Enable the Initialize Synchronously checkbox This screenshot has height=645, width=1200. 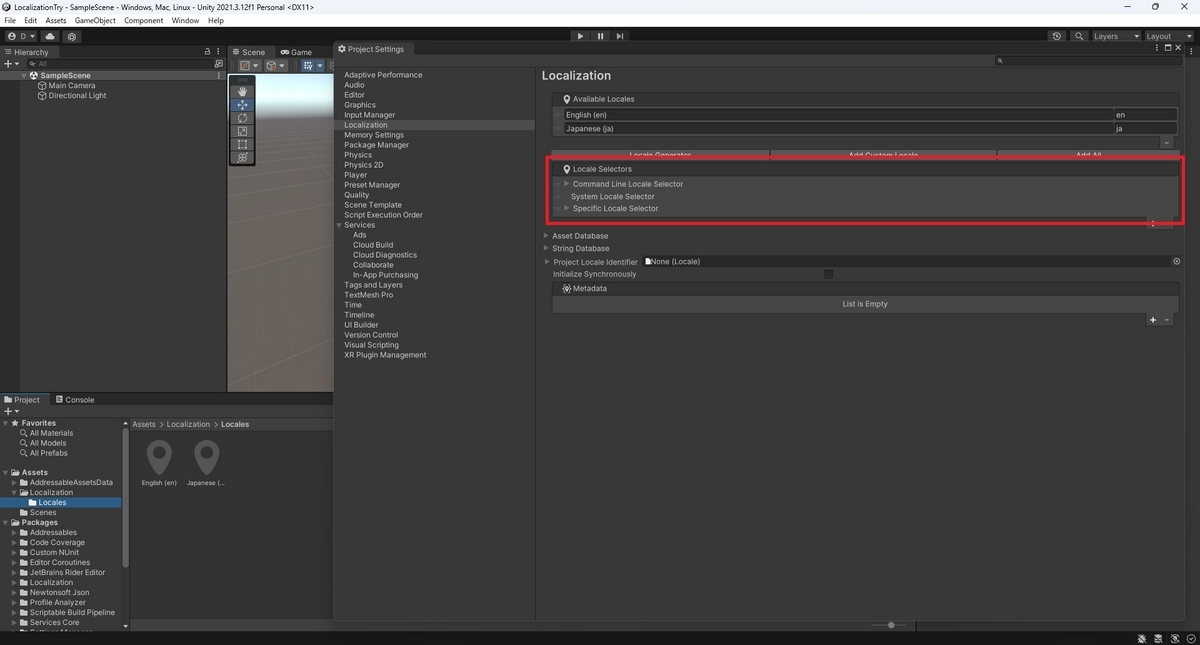pos(828,273)
